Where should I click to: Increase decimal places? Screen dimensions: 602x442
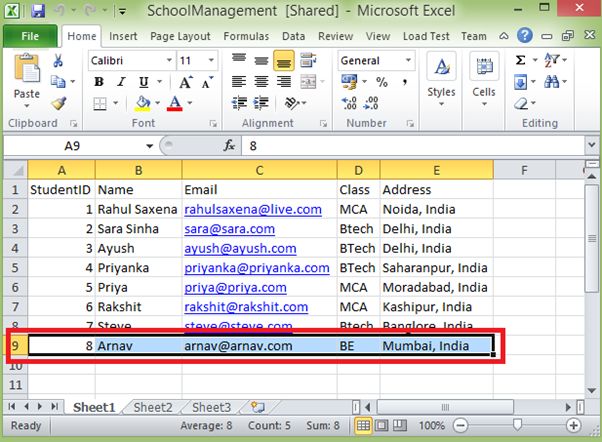click(349, 103)
